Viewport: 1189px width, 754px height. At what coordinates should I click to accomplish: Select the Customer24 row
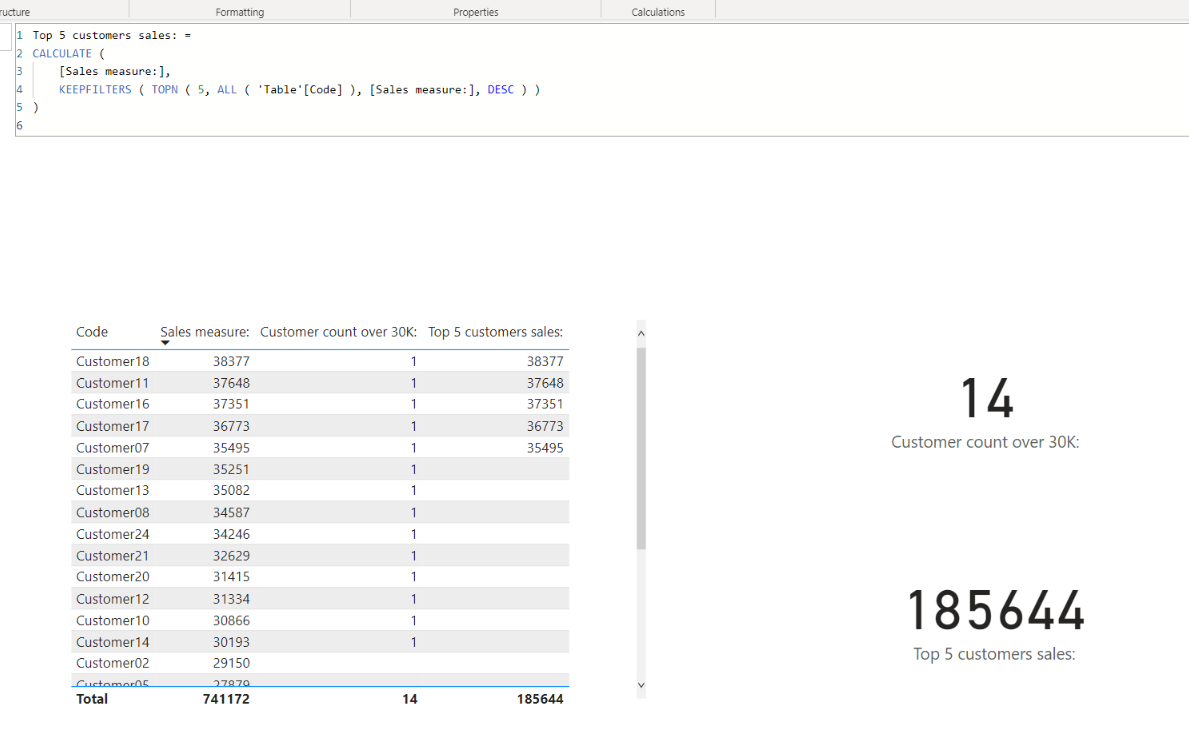pyautogui.click(x=320, y=534)
